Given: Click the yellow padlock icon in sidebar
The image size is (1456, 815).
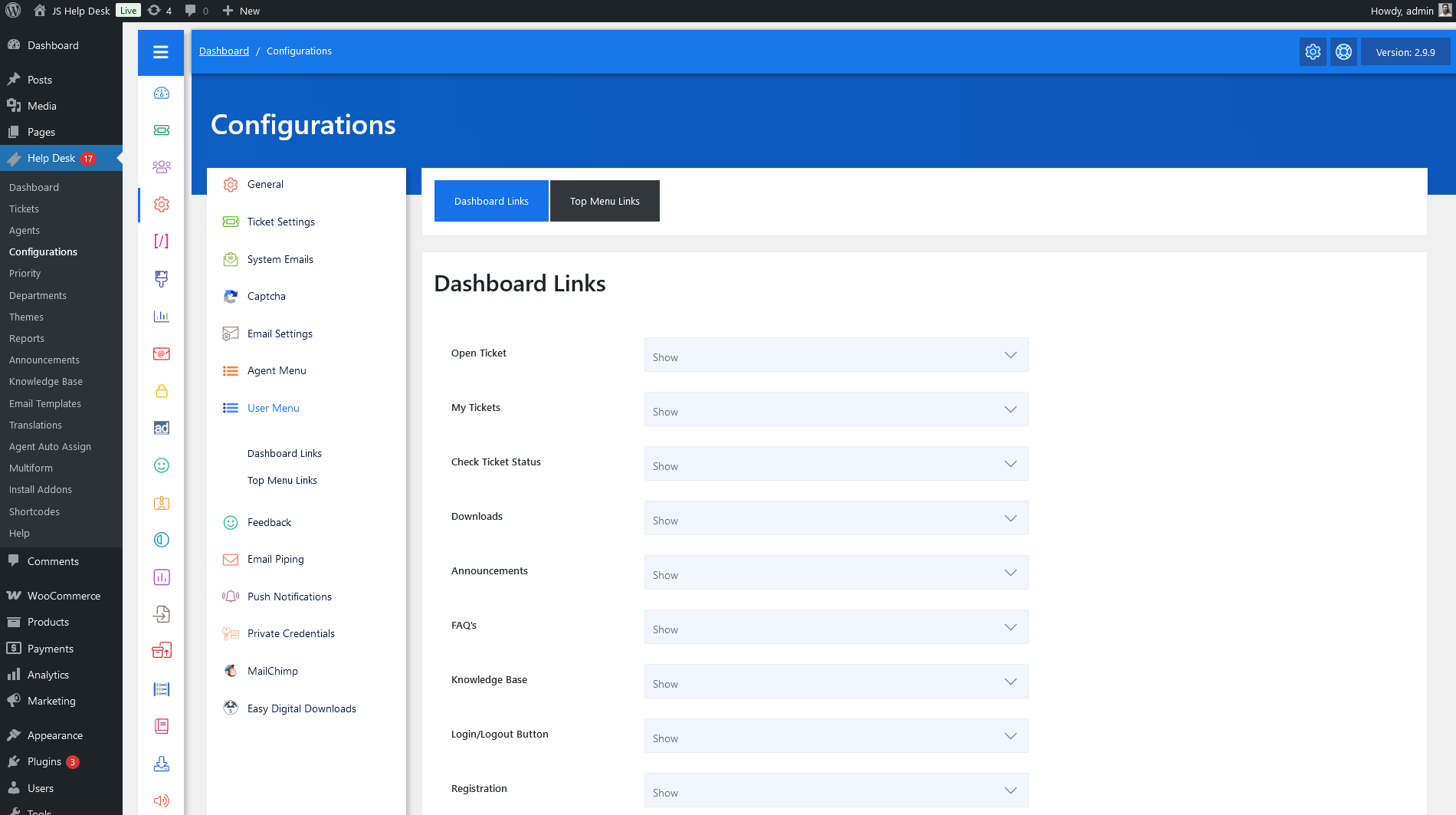Looking at the screenshot, I should tap(161, 391).
